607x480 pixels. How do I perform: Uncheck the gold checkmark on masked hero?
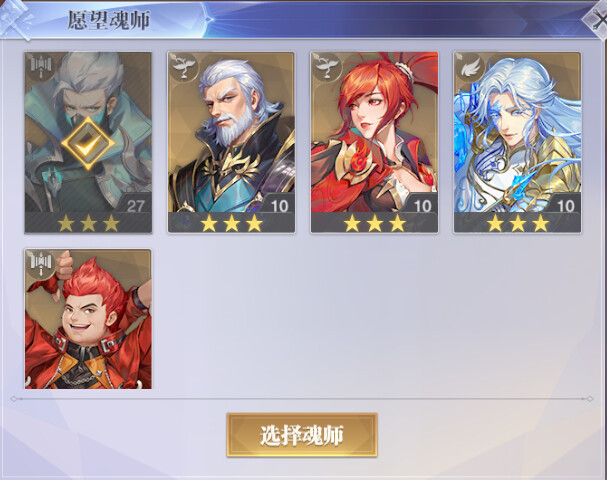tap(88, 143)
